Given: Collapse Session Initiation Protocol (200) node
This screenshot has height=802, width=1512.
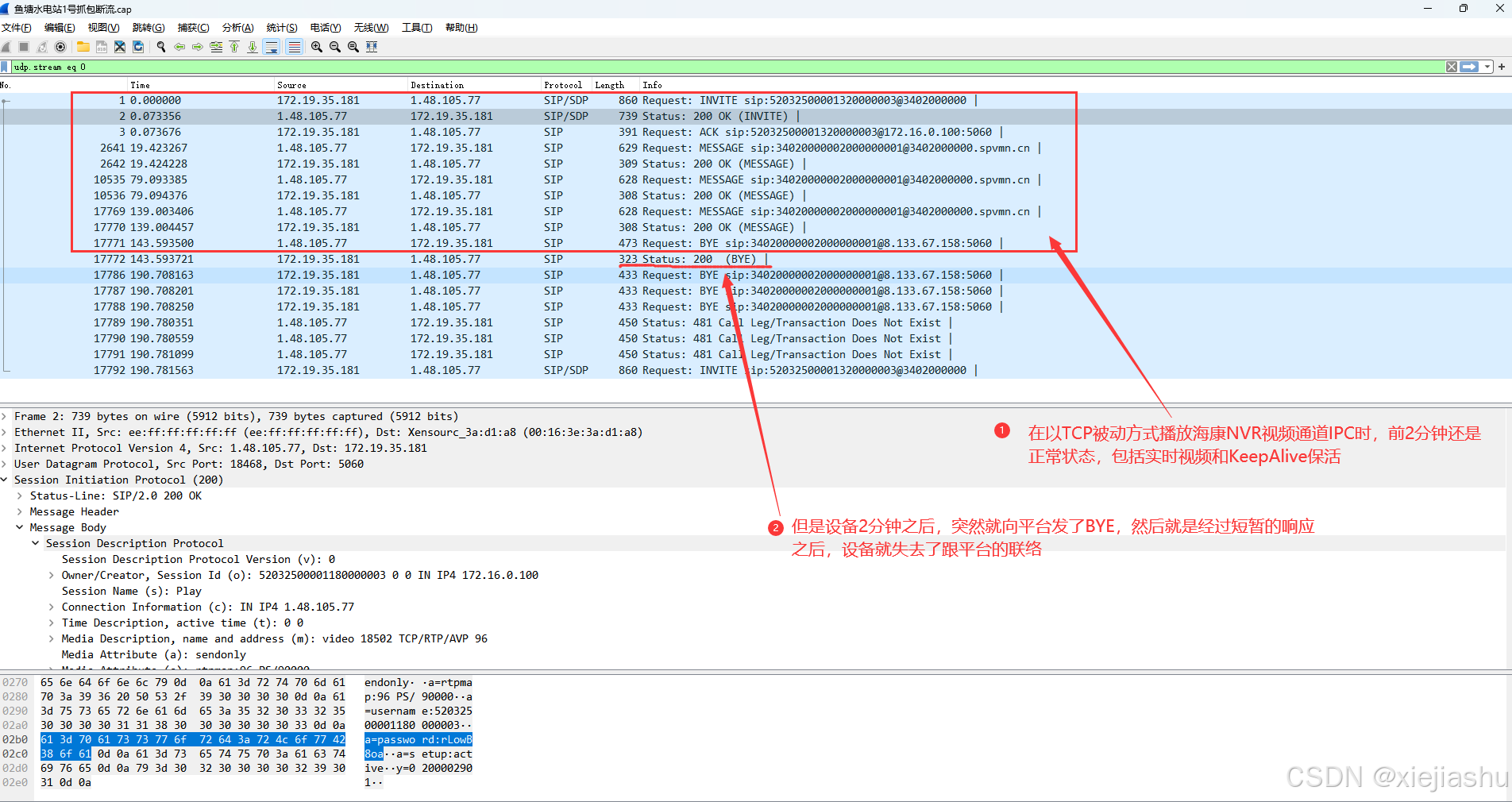Looking at the screenshot, I should pos(5,480).
